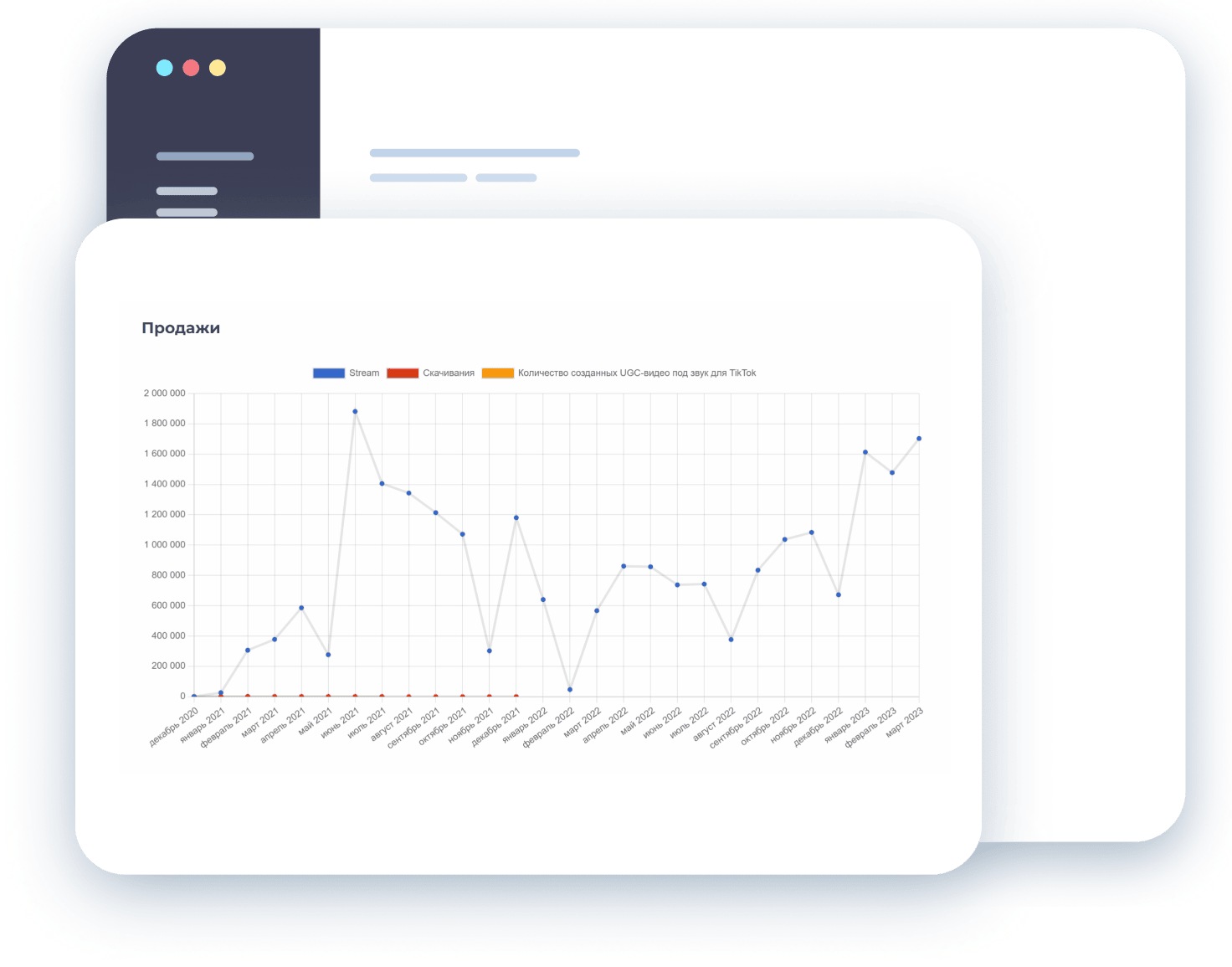Click the yellow window control dot
The height and width of the screenshot is (967, 1232).
[218, 68]
